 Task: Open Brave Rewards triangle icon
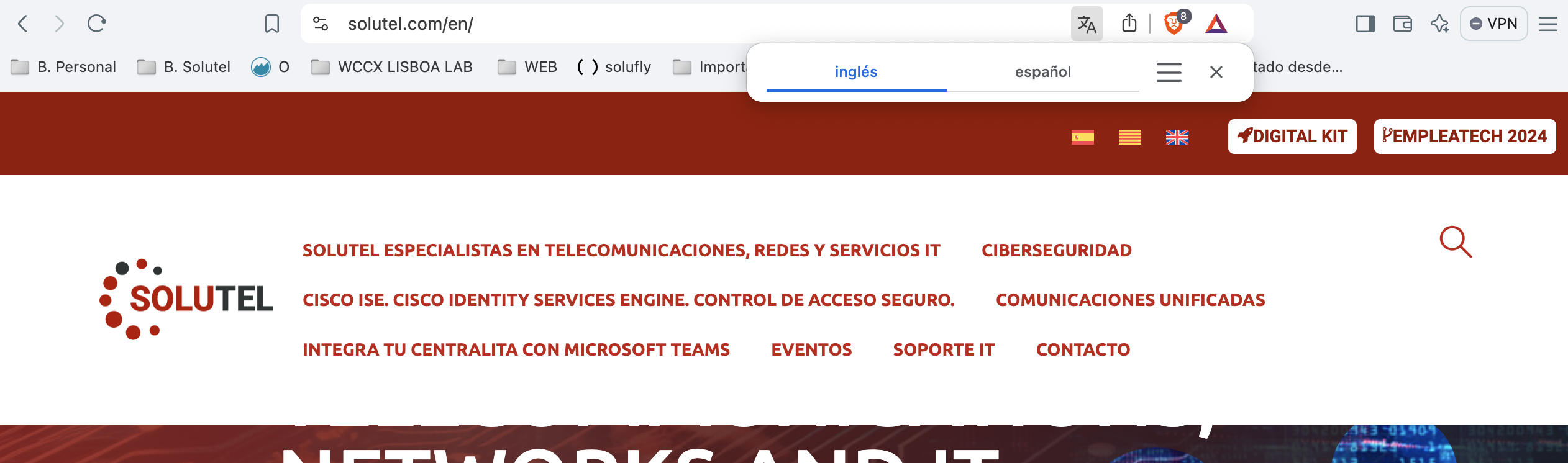[1216, 24]
